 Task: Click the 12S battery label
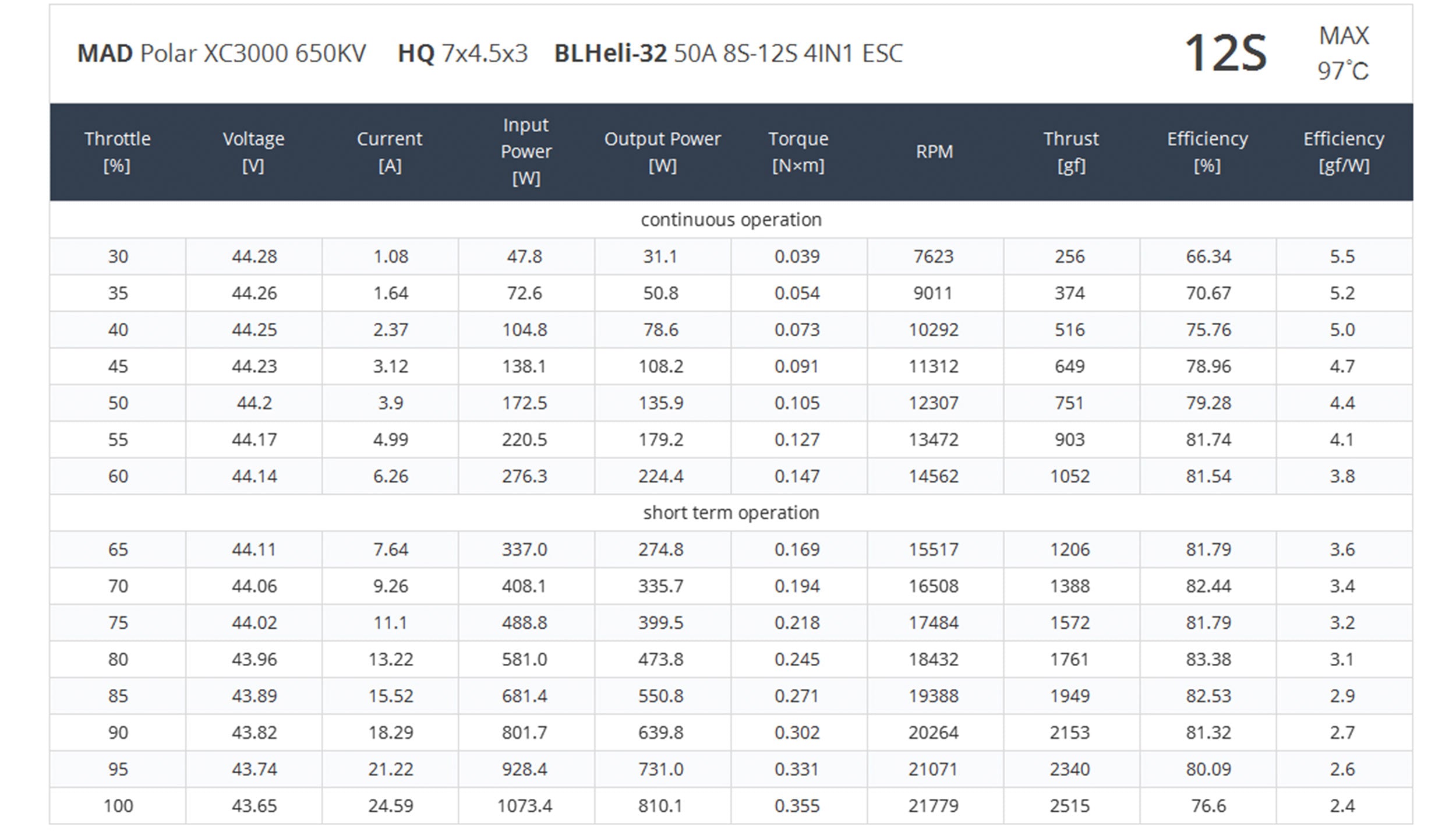pyautogui.click(x=1225, y=53)
